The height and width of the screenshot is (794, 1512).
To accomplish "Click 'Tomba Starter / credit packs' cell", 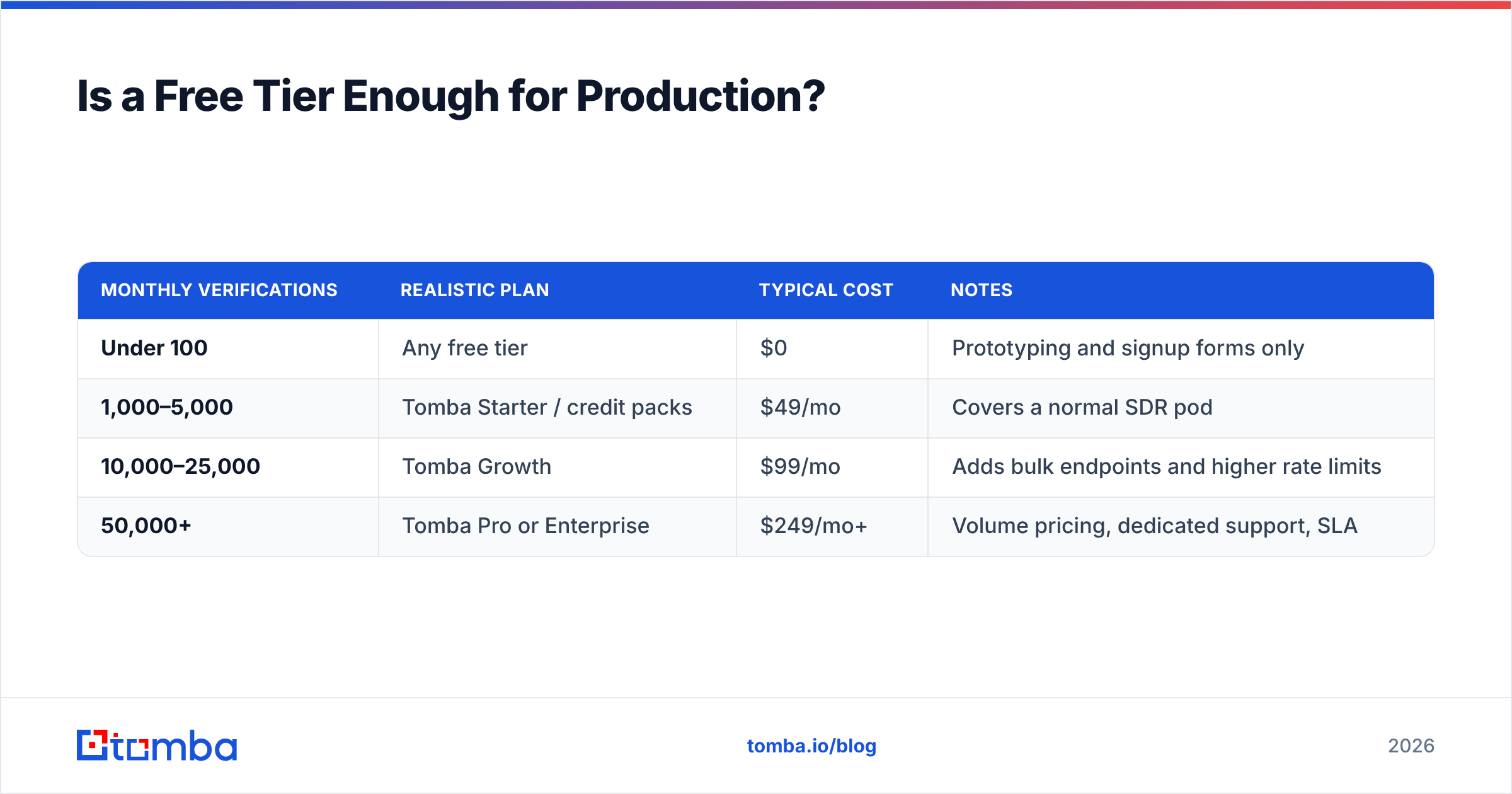I will point(558,408).
